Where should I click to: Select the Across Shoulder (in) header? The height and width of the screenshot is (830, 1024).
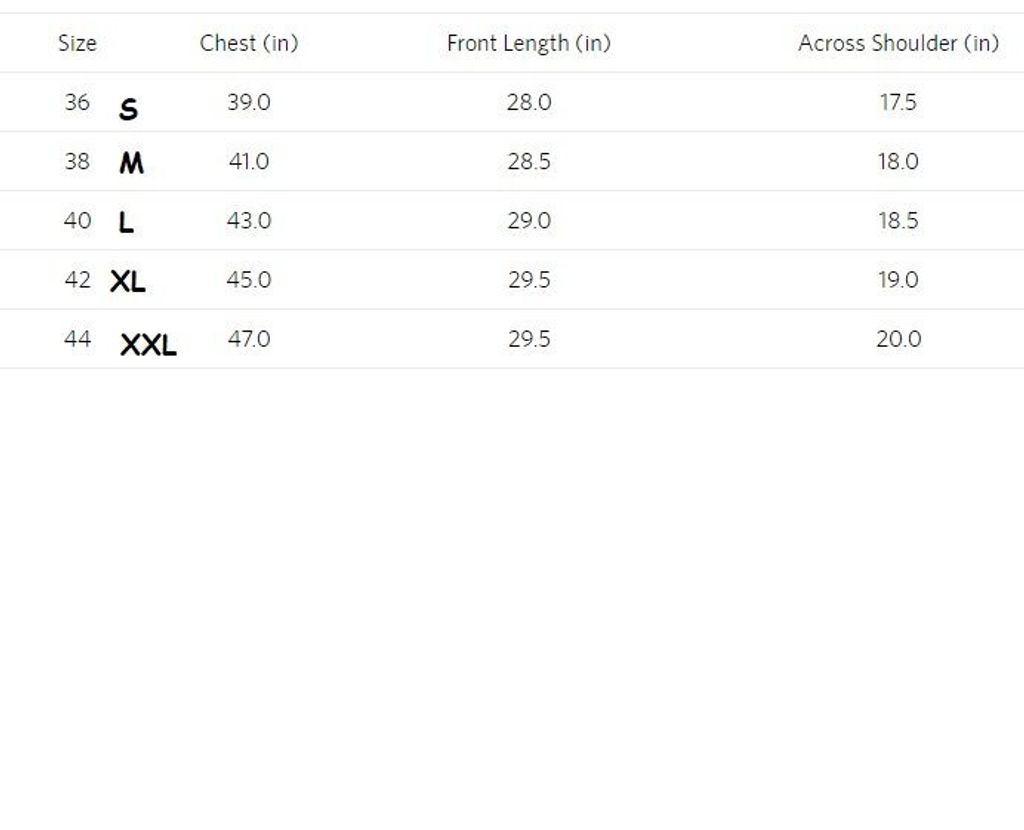point(898,43)
